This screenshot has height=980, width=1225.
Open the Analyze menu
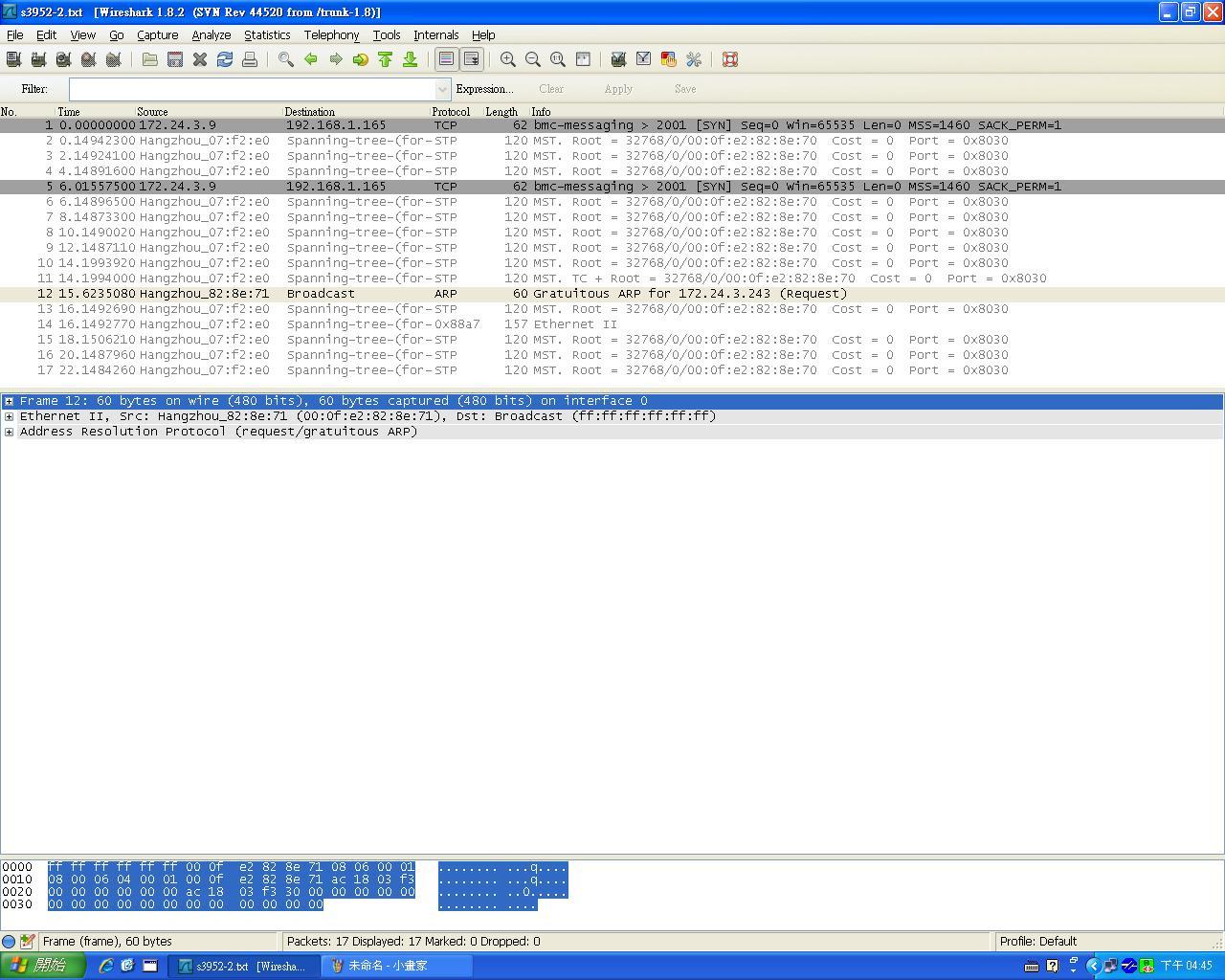(211, 34)
